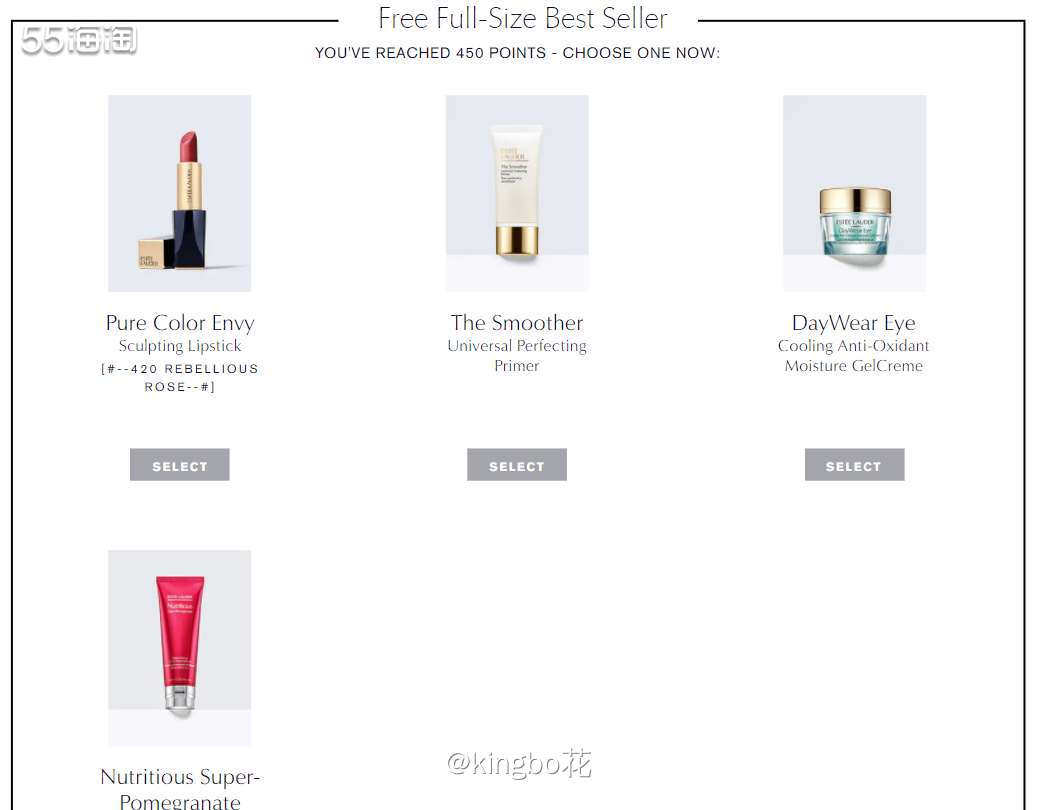Open the DayWear Eye jar image
The image size is (1037, 810).
coord(854,193)
